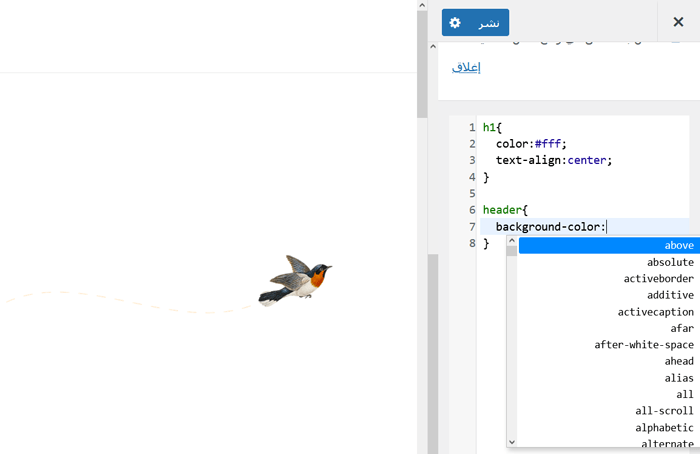Click the line number 5 in gutter
The height and width of the screenshot is (454, 700).
[x=471, y=193]
